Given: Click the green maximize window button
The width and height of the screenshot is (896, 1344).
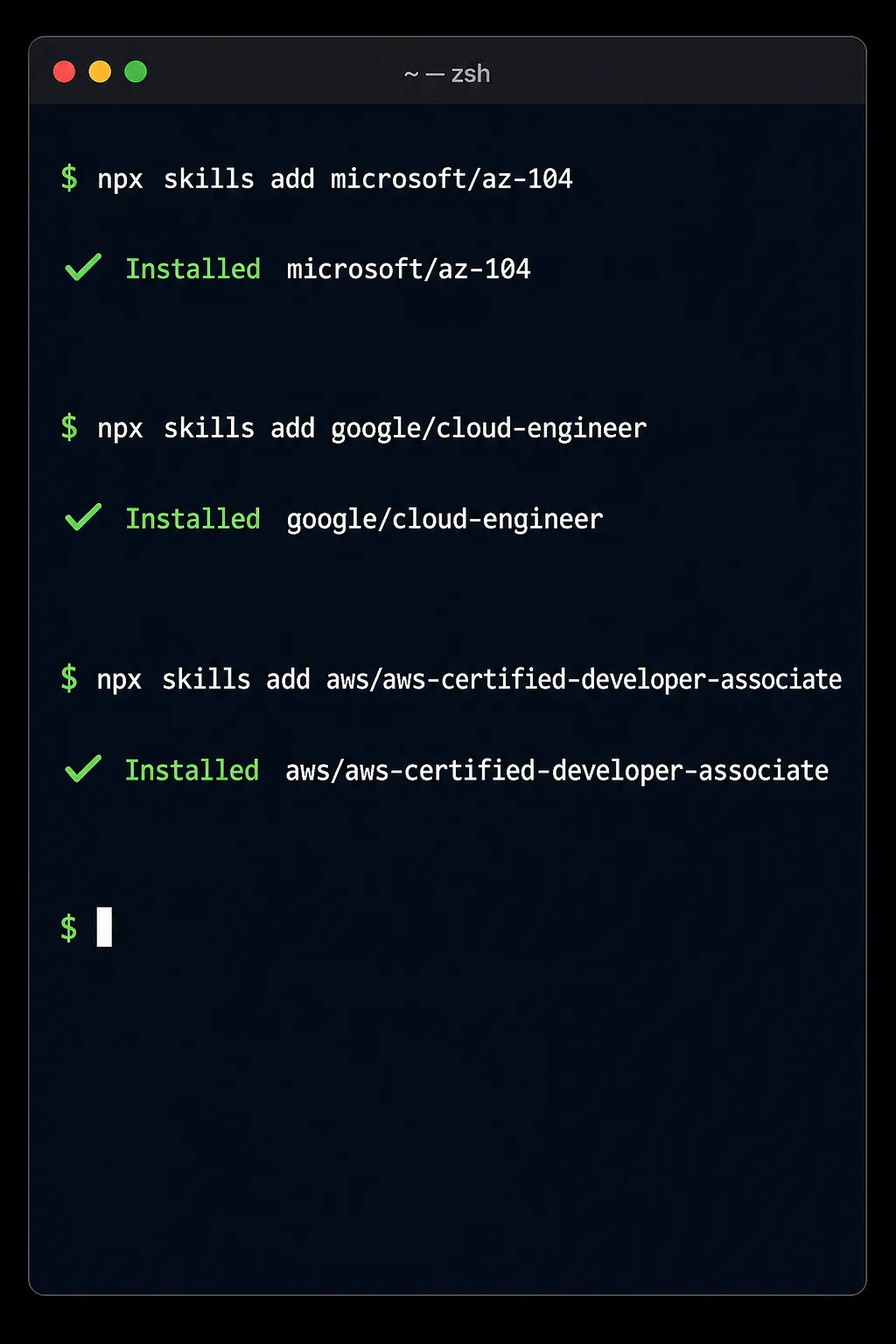Looking at the screenshot, I should pos(136,72).
